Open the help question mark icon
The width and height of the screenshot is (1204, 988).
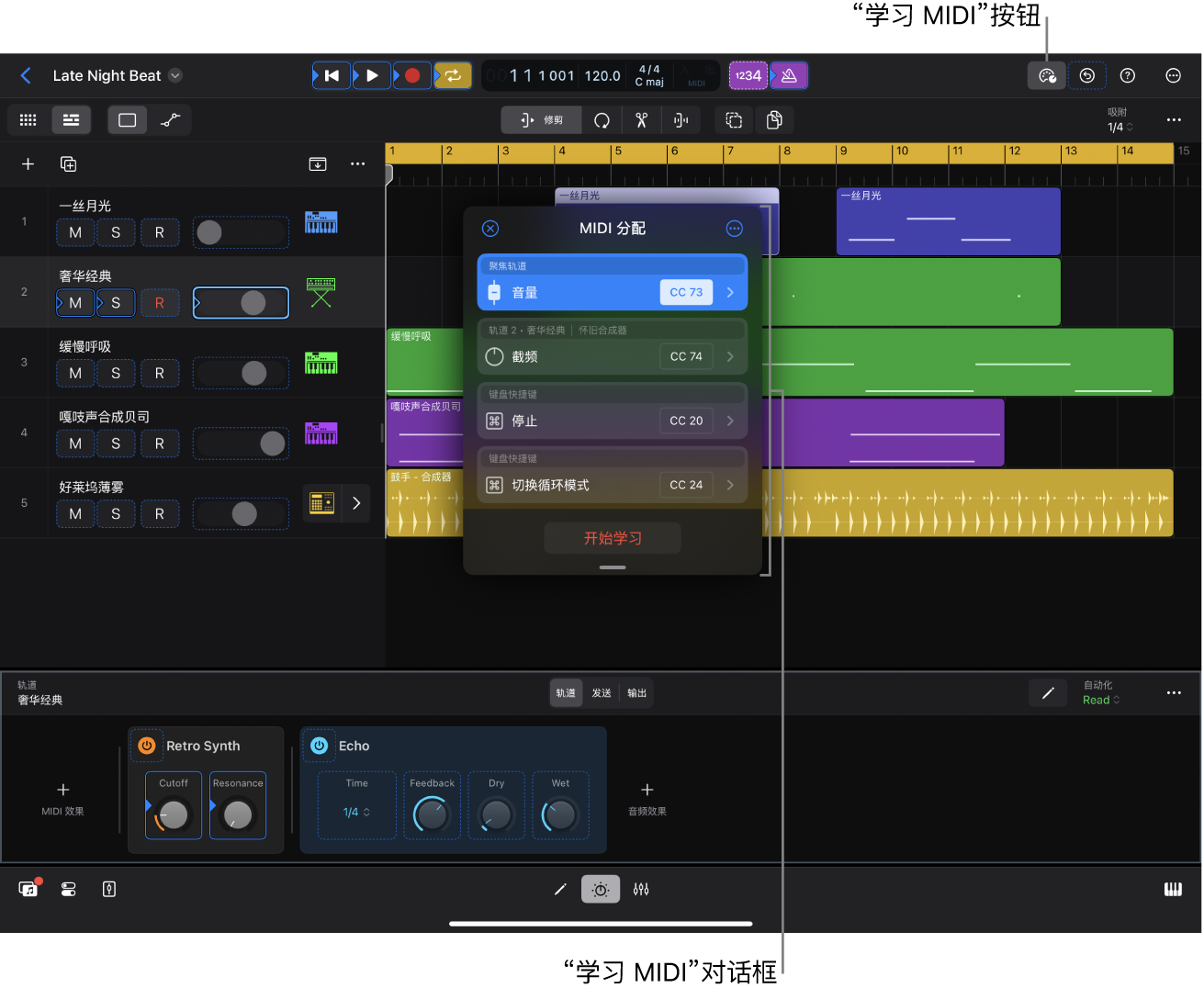(x=1128, y=75)
